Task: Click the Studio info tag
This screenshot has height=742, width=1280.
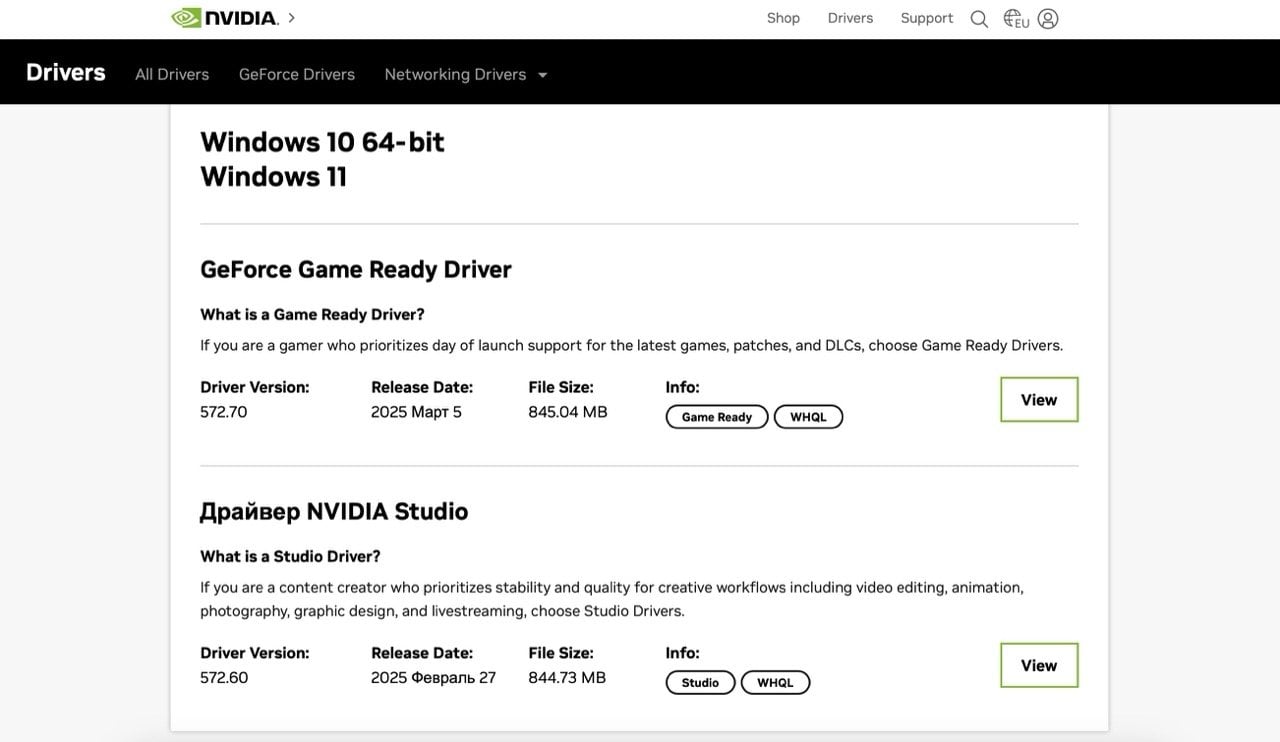Action: (700, 683)
